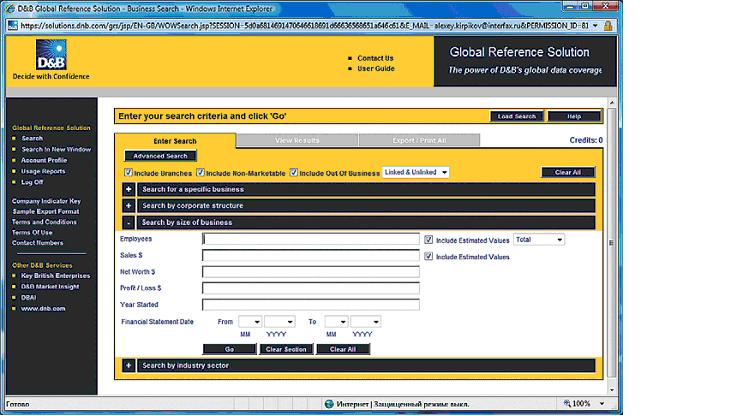Click the Help button

[574, 116]
